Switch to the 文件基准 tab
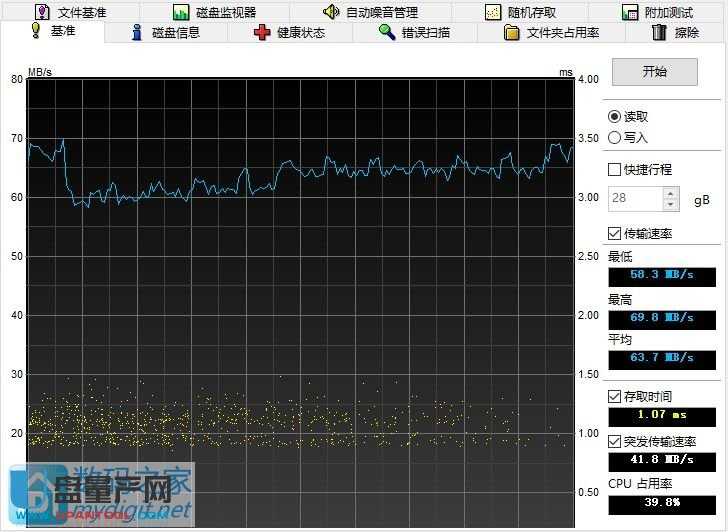 (71, 12)
